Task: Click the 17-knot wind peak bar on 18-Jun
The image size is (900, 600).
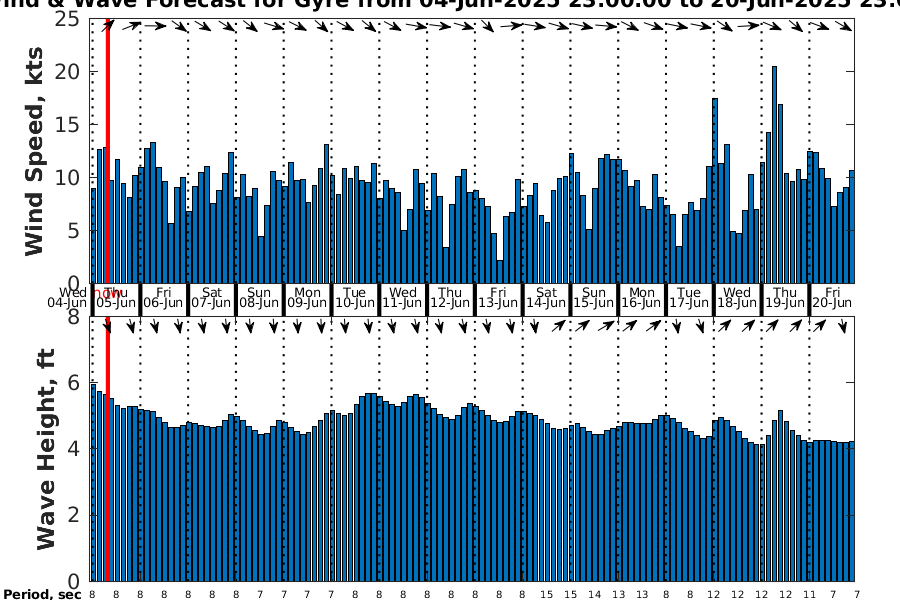Action: pyautogui.click(x=715, y=191)
